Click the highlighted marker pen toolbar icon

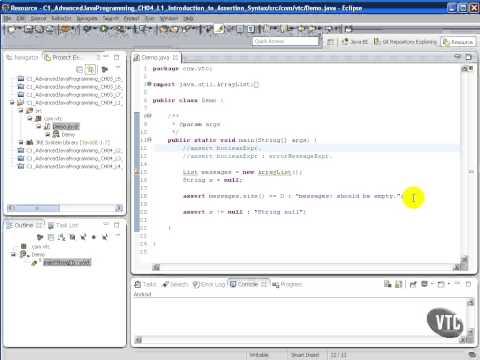220,29
